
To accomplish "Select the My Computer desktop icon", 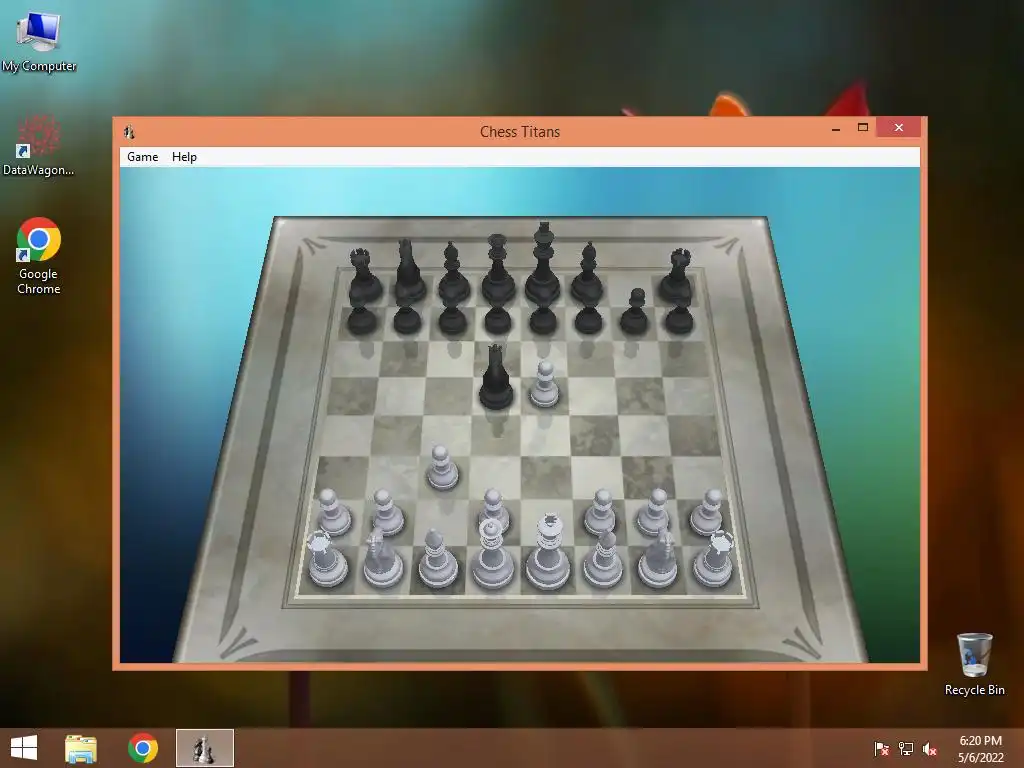I will (39, 42).
